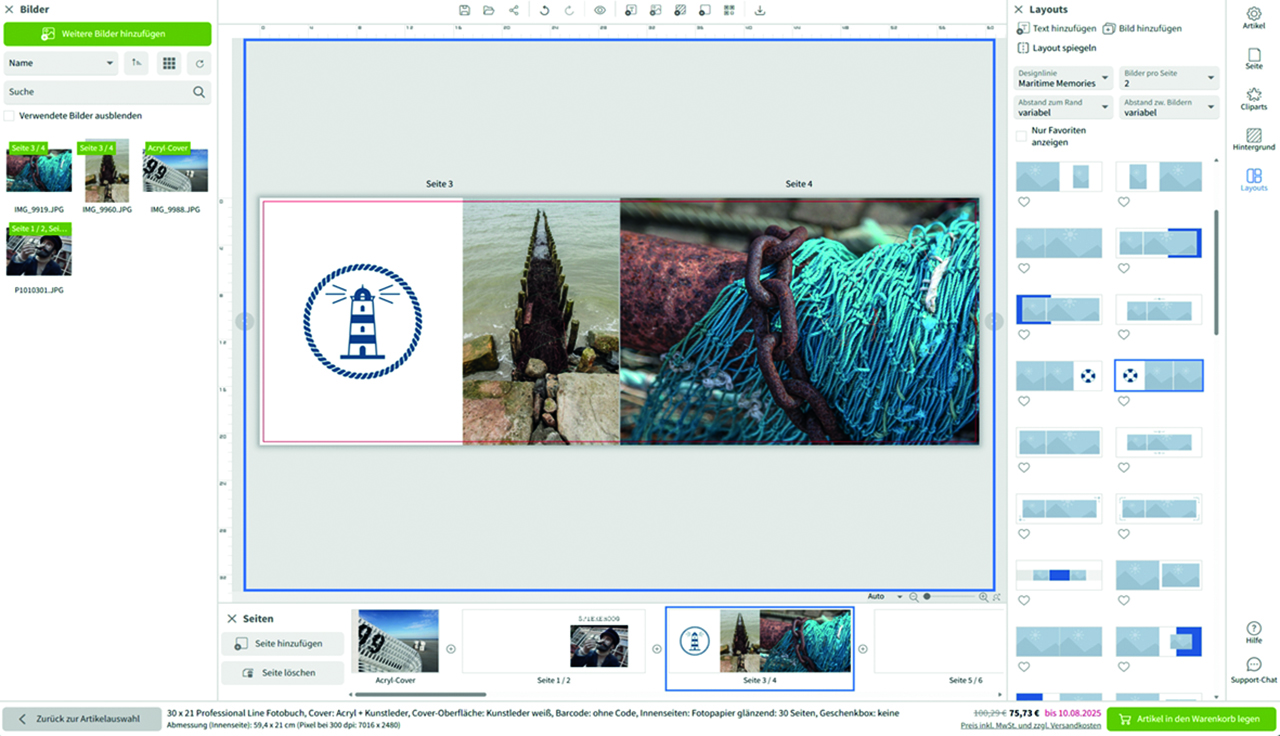Select the Acryl-Cover page thumbnail

[398, 642]
